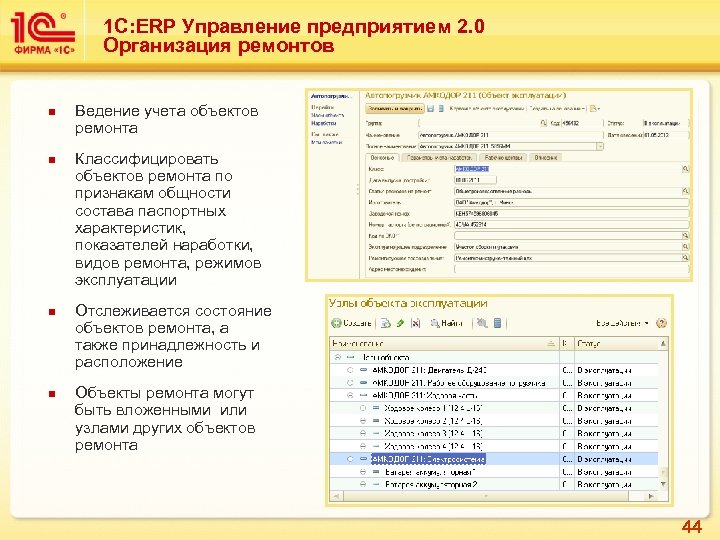The image size is (720, 540).
Task: Click the Класс field highlighted value
Action: [x=472, y=169]
